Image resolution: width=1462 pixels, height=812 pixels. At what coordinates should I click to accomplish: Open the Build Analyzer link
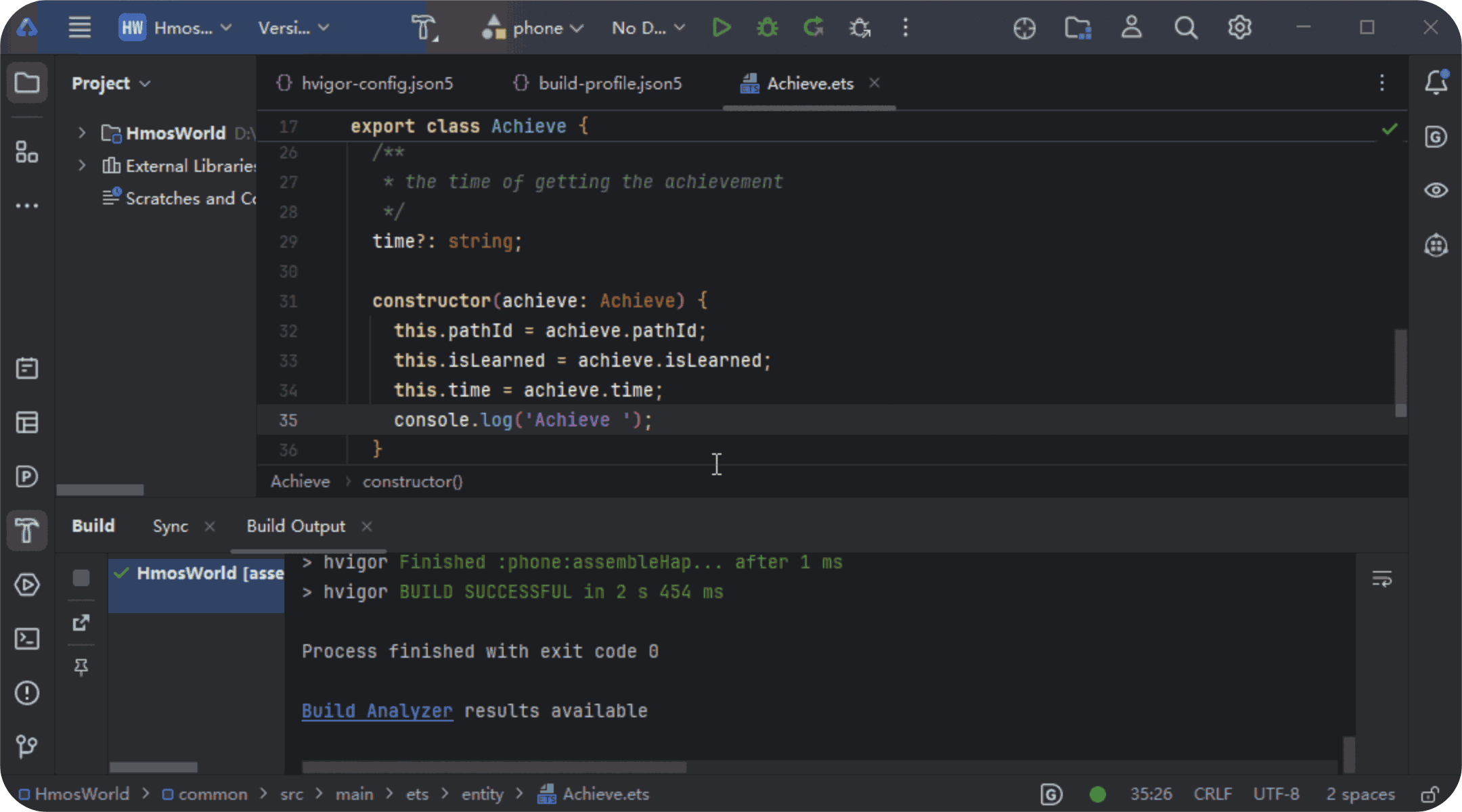pos(377,710)
